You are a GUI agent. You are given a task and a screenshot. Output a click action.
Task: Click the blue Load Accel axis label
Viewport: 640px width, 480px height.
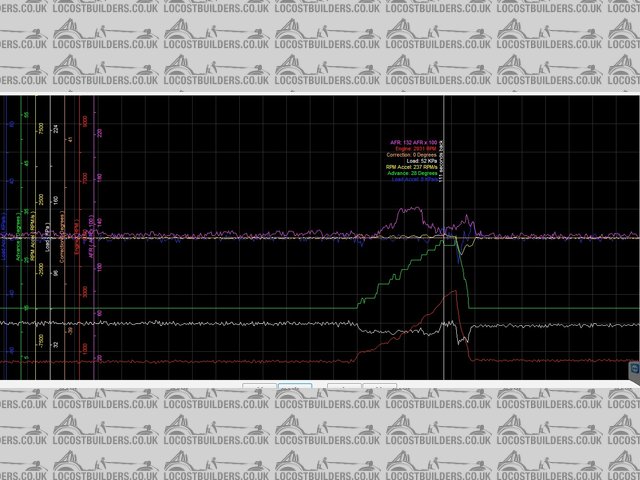point(4,230)
